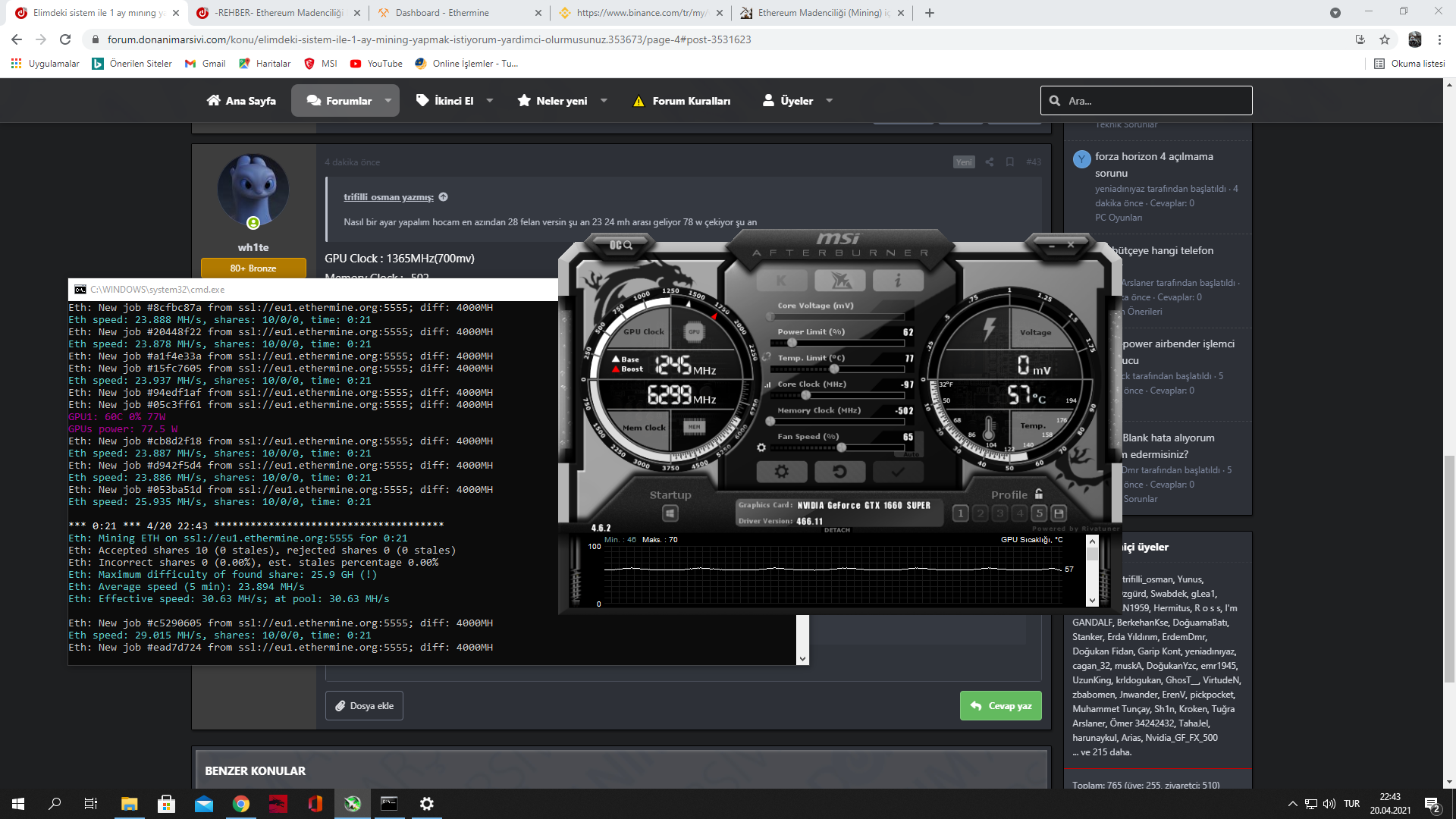Open Afterburner settings gear button
This screenshot has width=1456, height=819.
pyautogui.click(x=781, y=472)
